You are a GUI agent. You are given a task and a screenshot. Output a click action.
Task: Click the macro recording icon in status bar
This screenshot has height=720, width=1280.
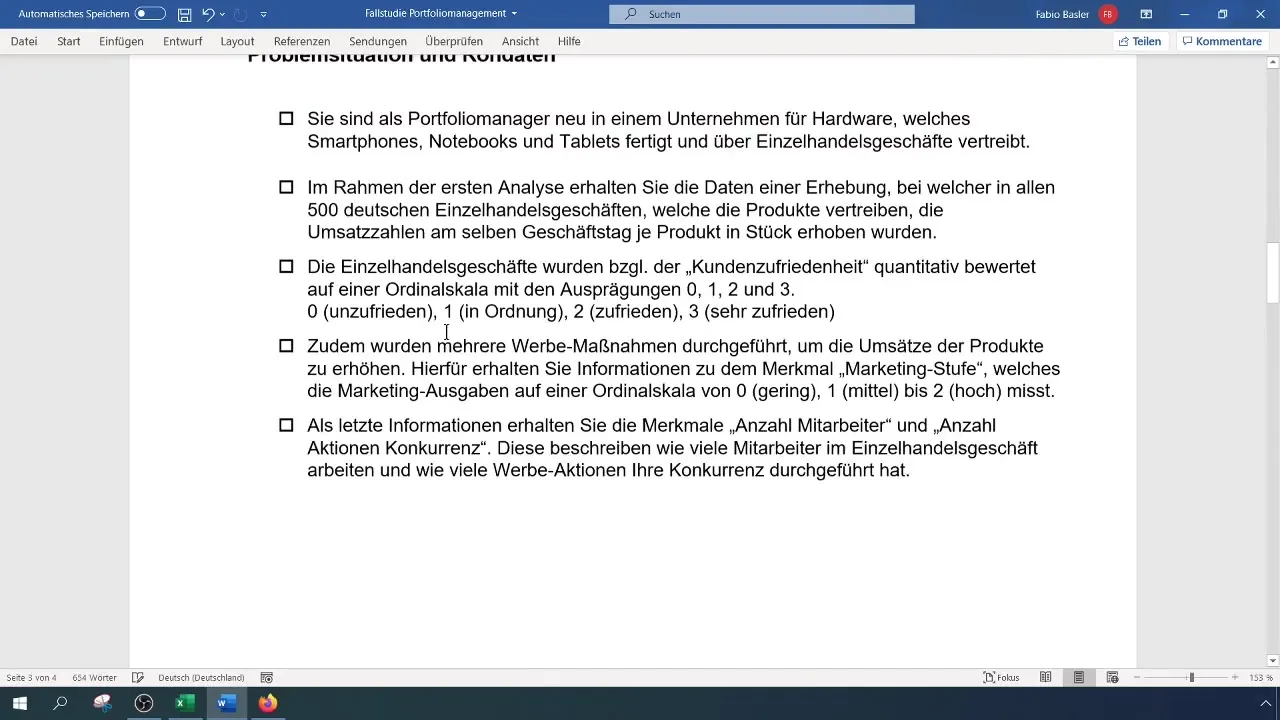point(267,677)
